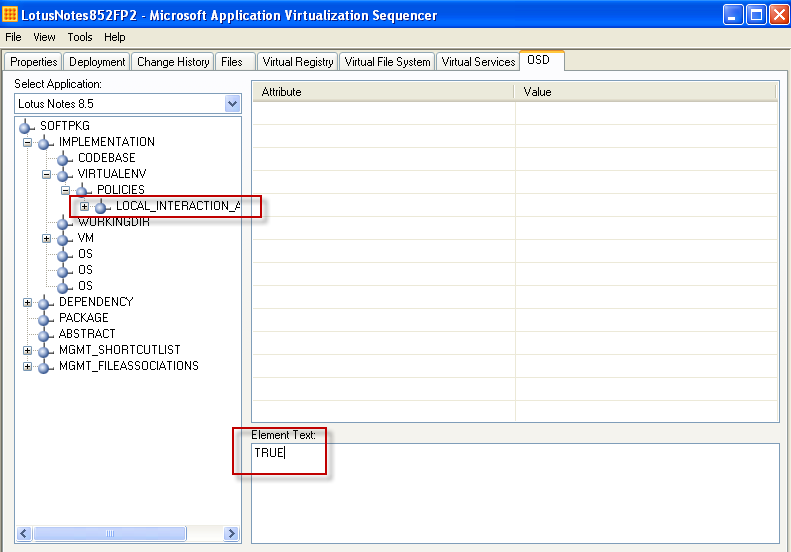Click the LOCAL_INTERACTION node icon

pyautogui.click(x=102, y=206)
